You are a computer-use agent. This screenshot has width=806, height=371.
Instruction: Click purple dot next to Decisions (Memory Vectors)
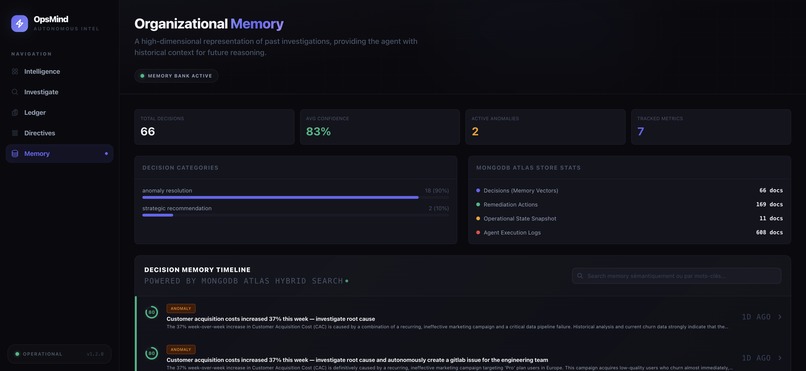(478, 191)
